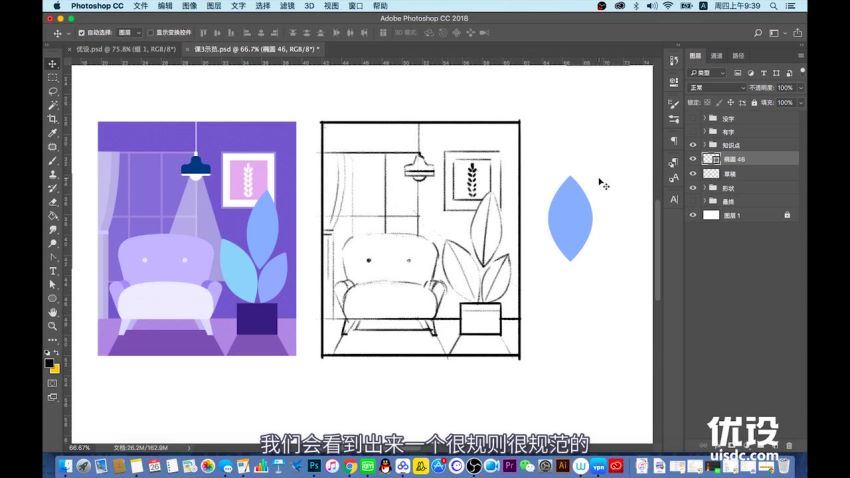Hide the 图层 1 layer

pos(693,215)
